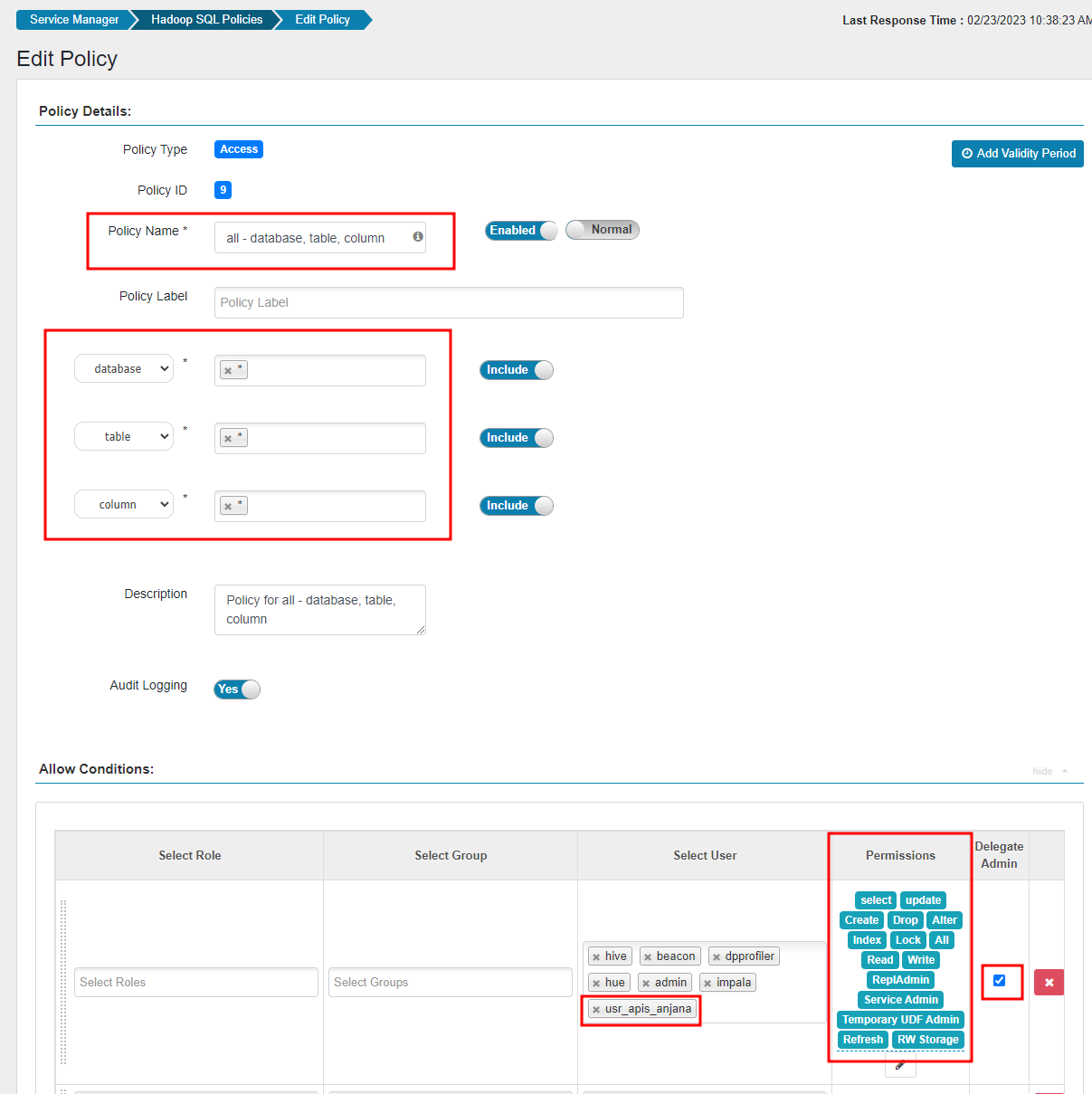1092x1094 pixels.
Task: Switch the Normal override toggle
Action: point(603,230)
